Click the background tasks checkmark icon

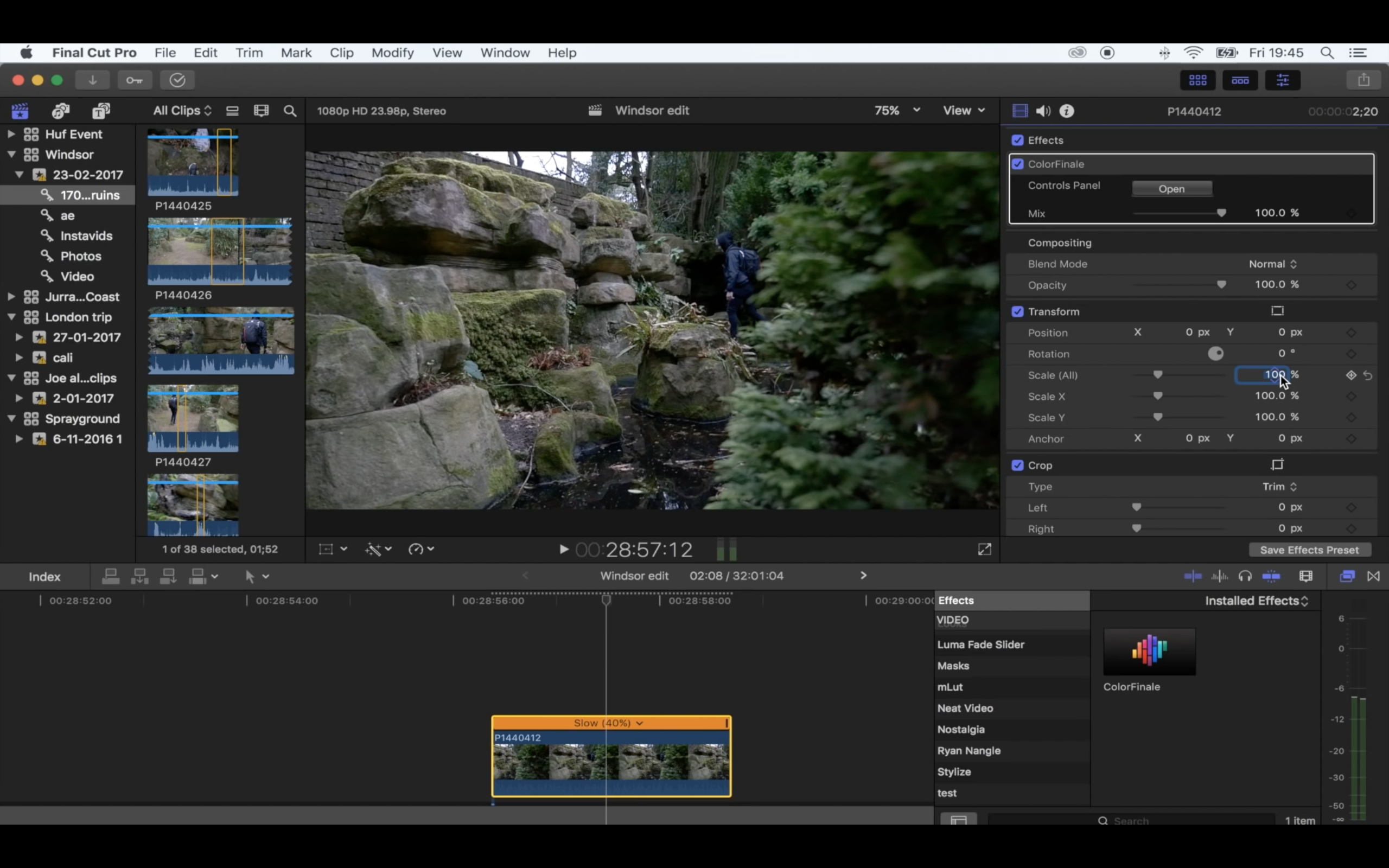pyautogui.click(x=177, y=80)
